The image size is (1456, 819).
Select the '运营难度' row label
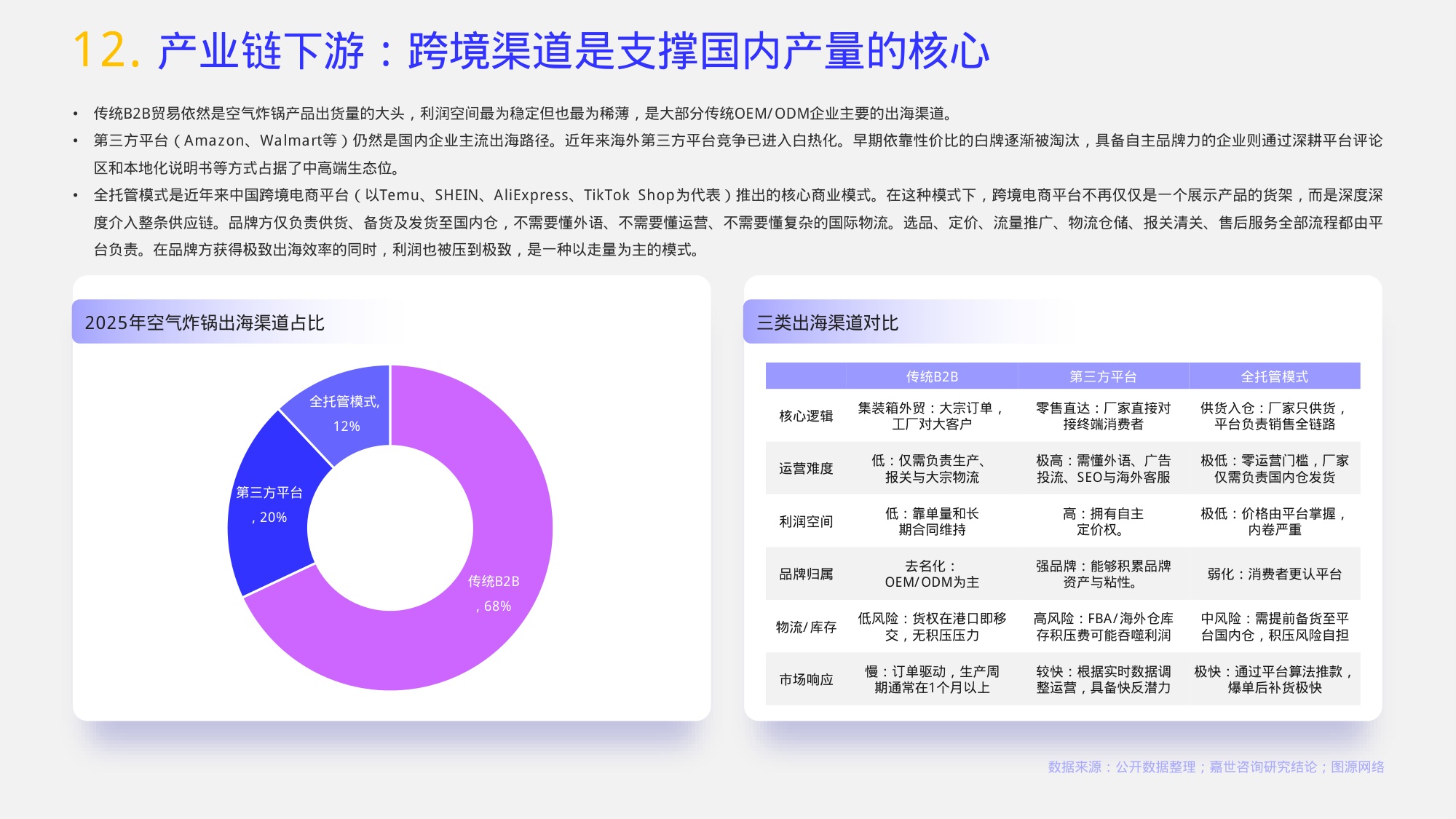(806, 469)
